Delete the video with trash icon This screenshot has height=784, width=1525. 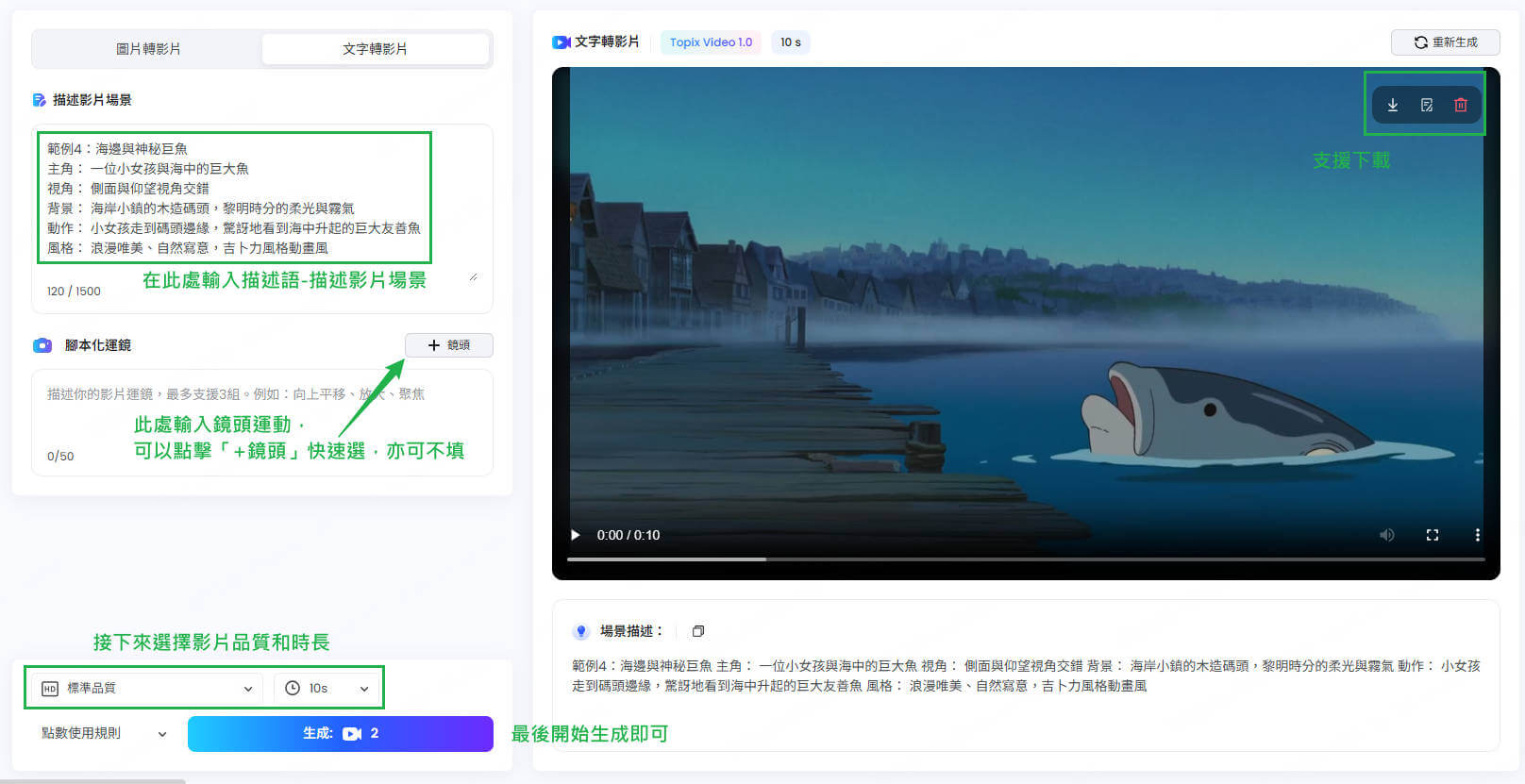1461,106
